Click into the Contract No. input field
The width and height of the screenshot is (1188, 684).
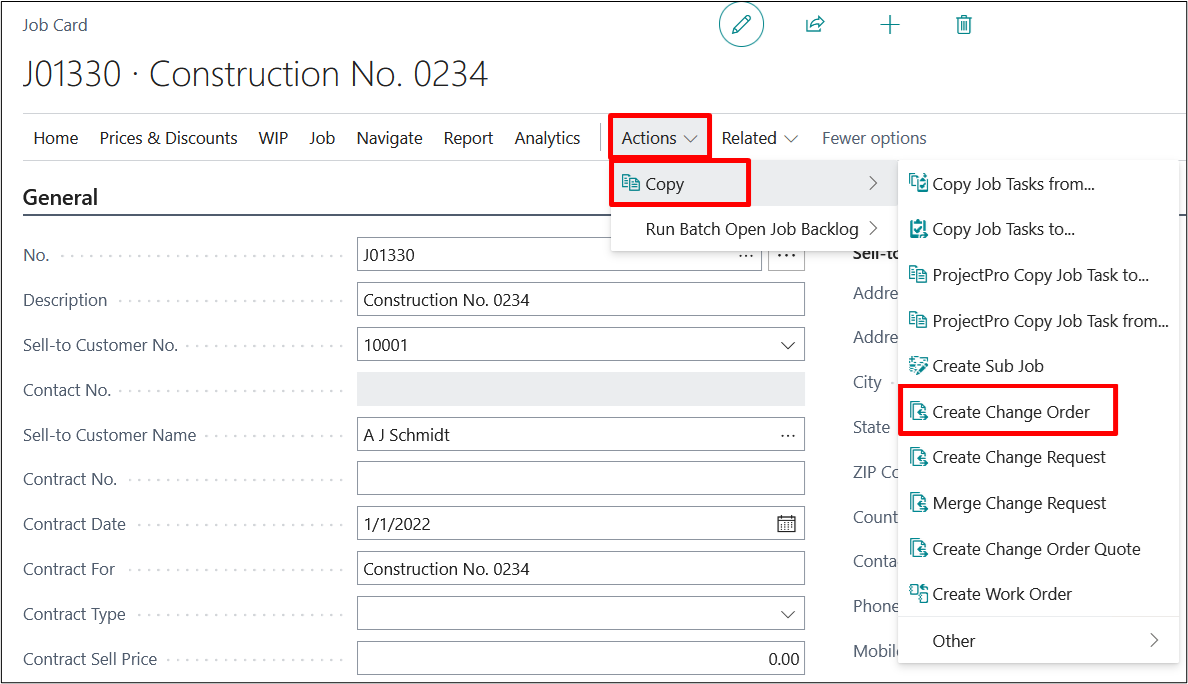tap(580, 479)
